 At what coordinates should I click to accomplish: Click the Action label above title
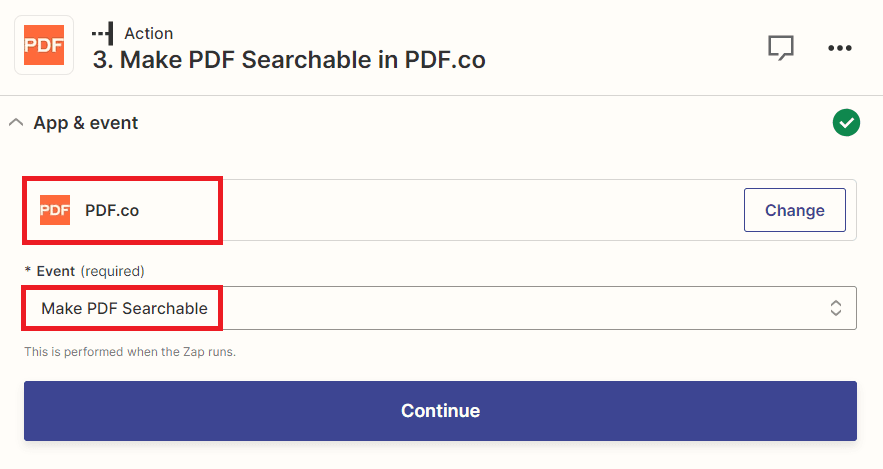(x=149, y=34)
